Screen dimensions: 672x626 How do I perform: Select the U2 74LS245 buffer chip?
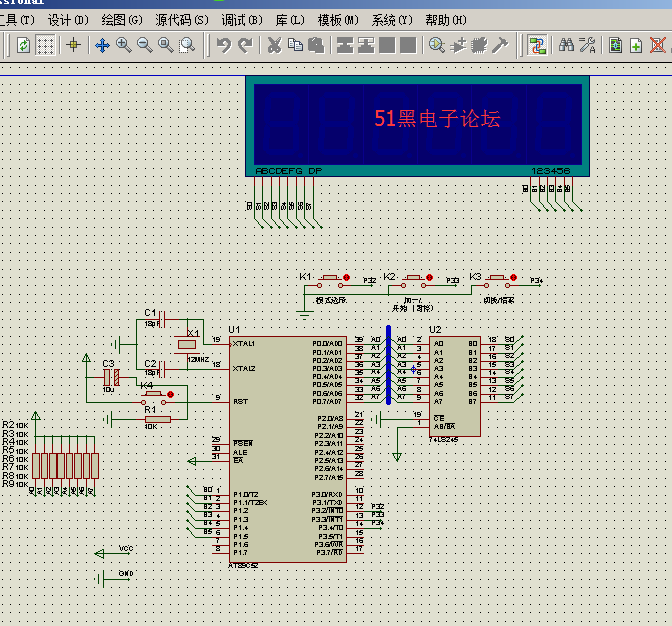[455, 386]
